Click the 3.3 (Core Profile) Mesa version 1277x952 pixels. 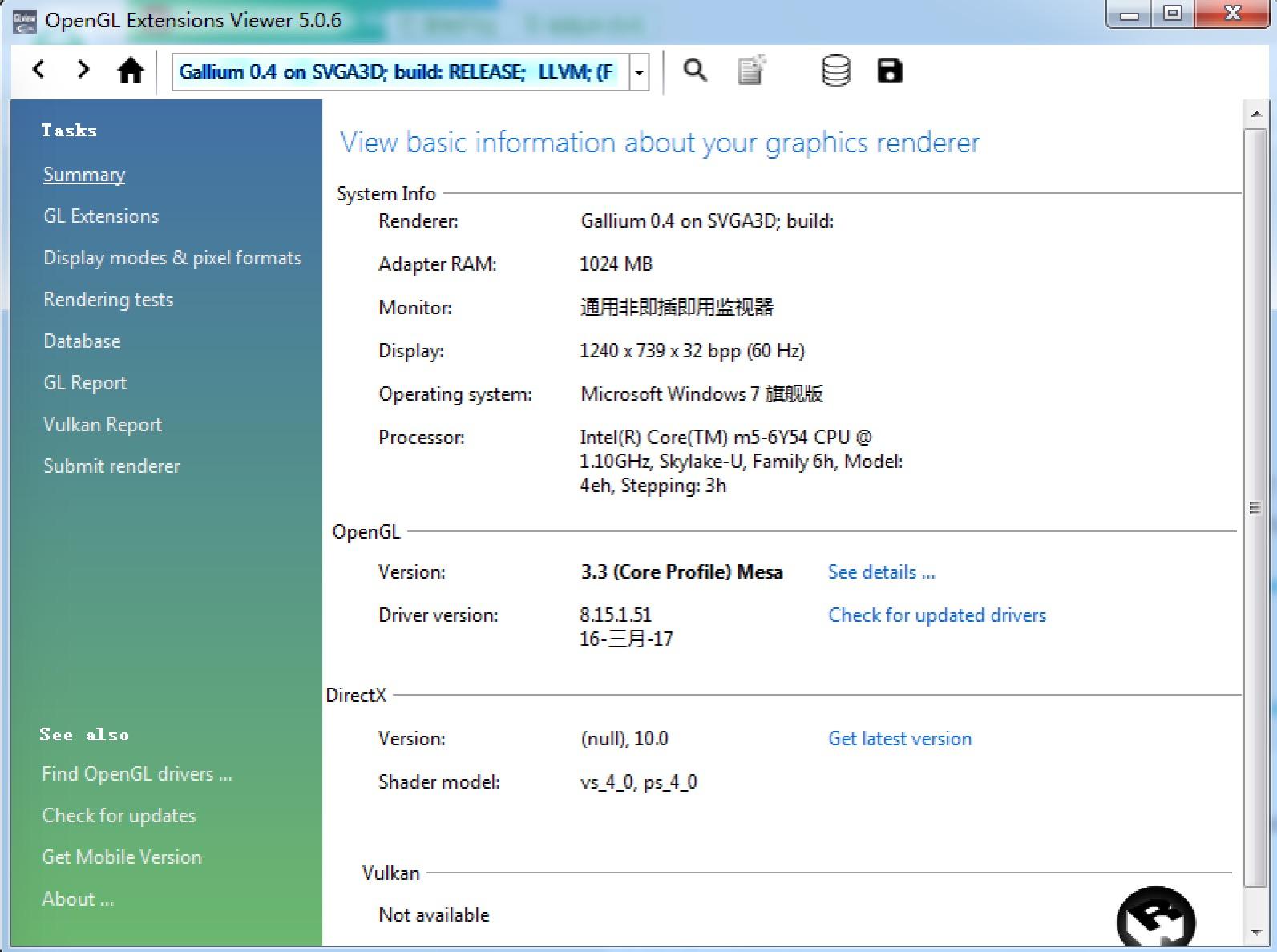[681, 572]
